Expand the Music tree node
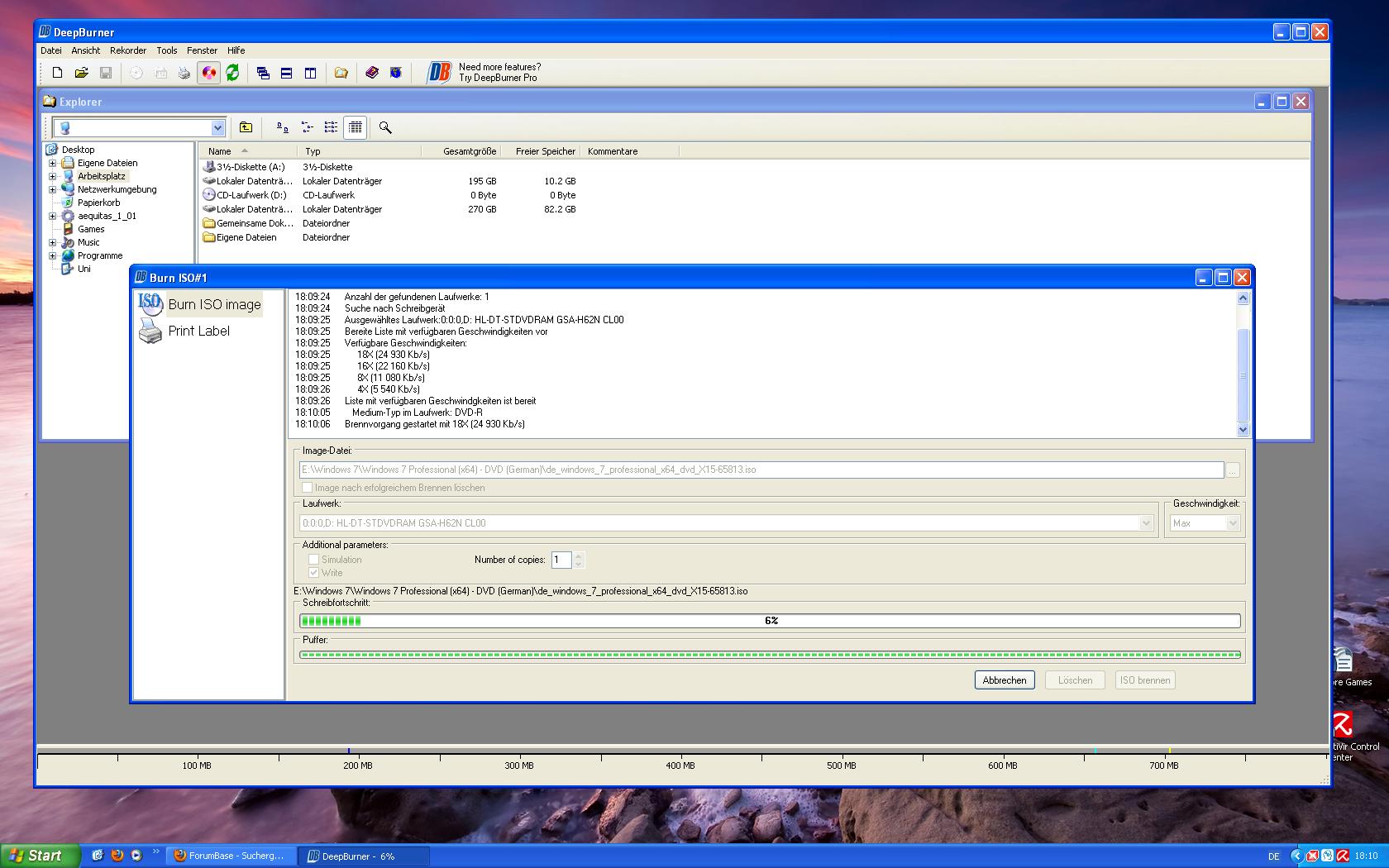1389x868 pixels. pyautogui.click(x=53, y=242)
